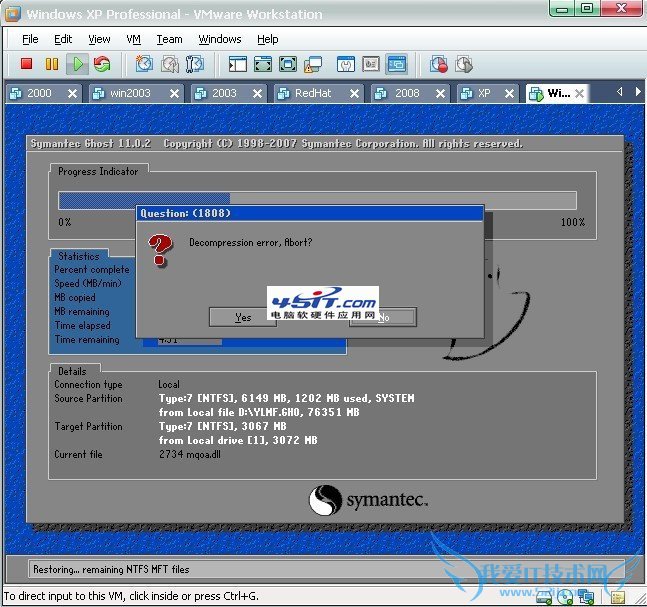647x607 pixels.
Task: Close the XP tab
Action: 509,93
